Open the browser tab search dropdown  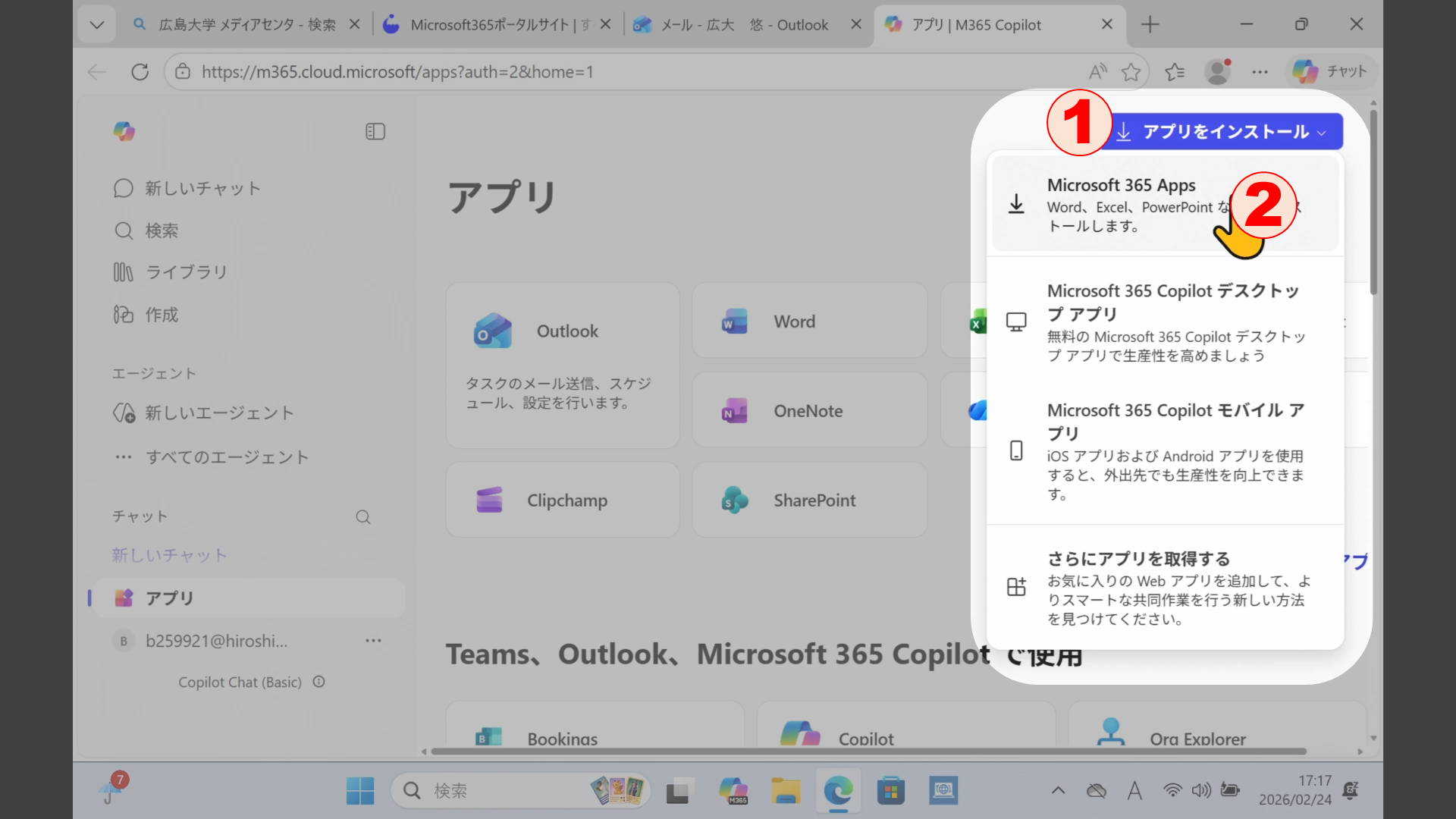coord(96,24)
